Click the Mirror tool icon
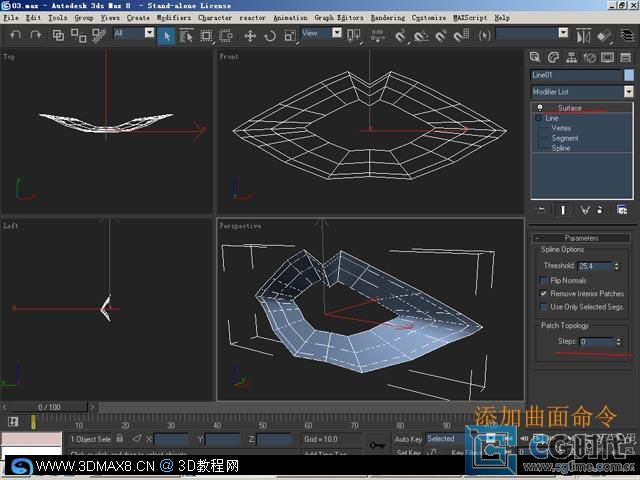This screenshot has height=480, width=640. [583, 36]
